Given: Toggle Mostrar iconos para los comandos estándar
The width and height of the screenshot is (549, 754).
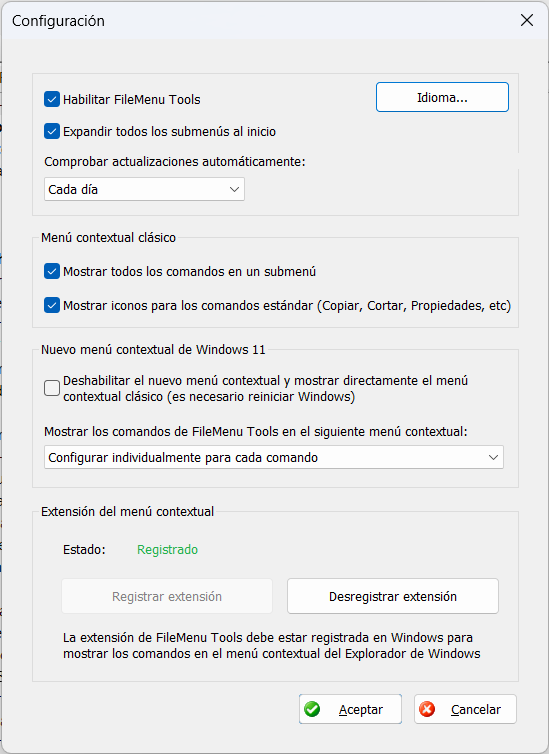Looking at the screenshot, I should [x=52, y=305].
